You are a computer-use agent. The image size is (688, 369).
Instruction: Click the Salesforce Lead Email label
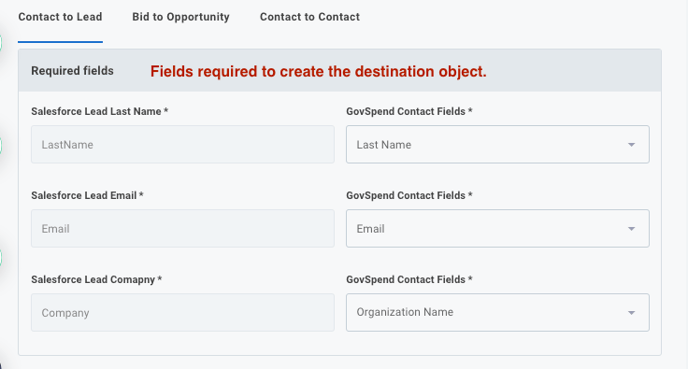point(87,196)
